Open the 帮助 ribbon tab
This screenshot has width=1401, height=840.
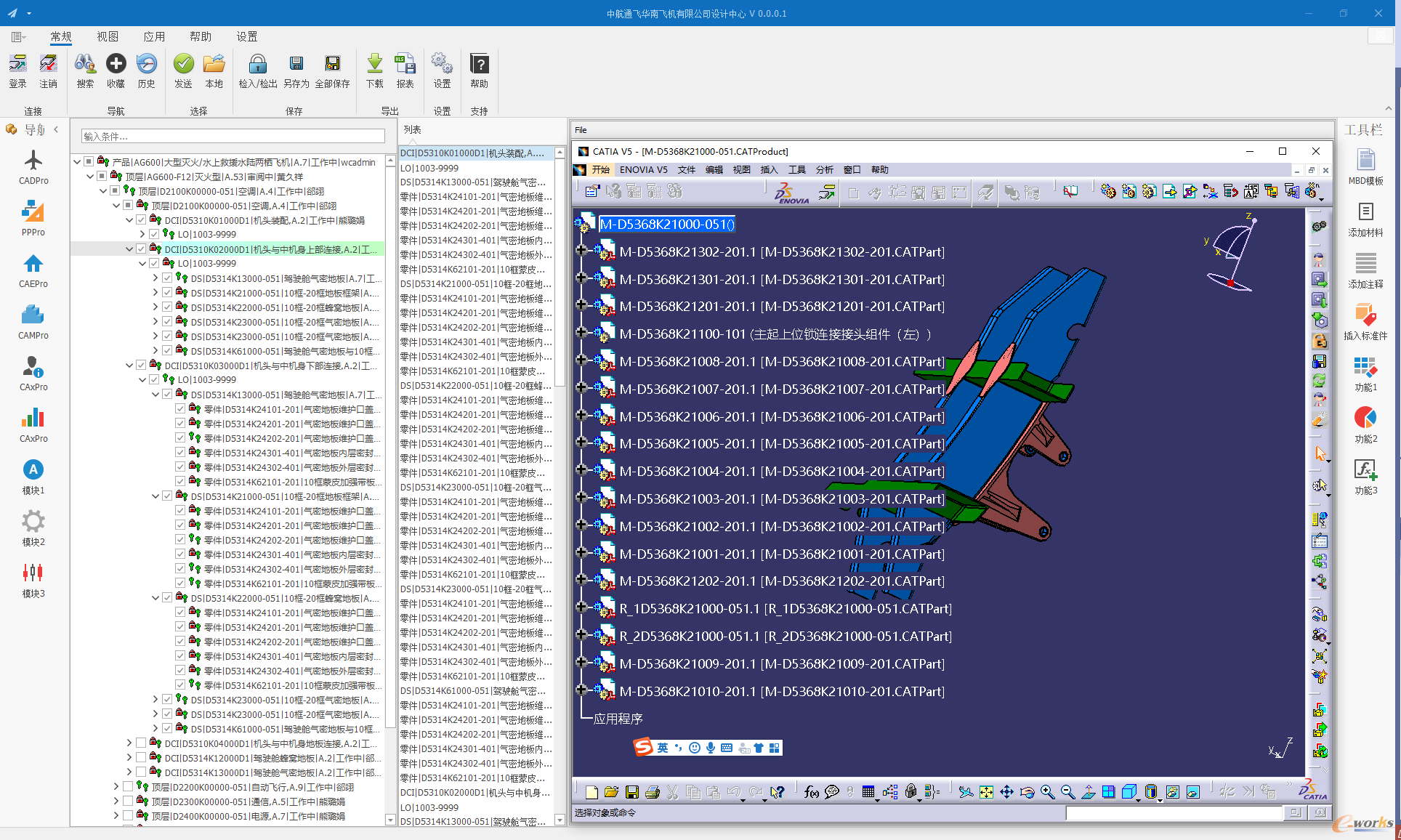click(x=201, y=36)
